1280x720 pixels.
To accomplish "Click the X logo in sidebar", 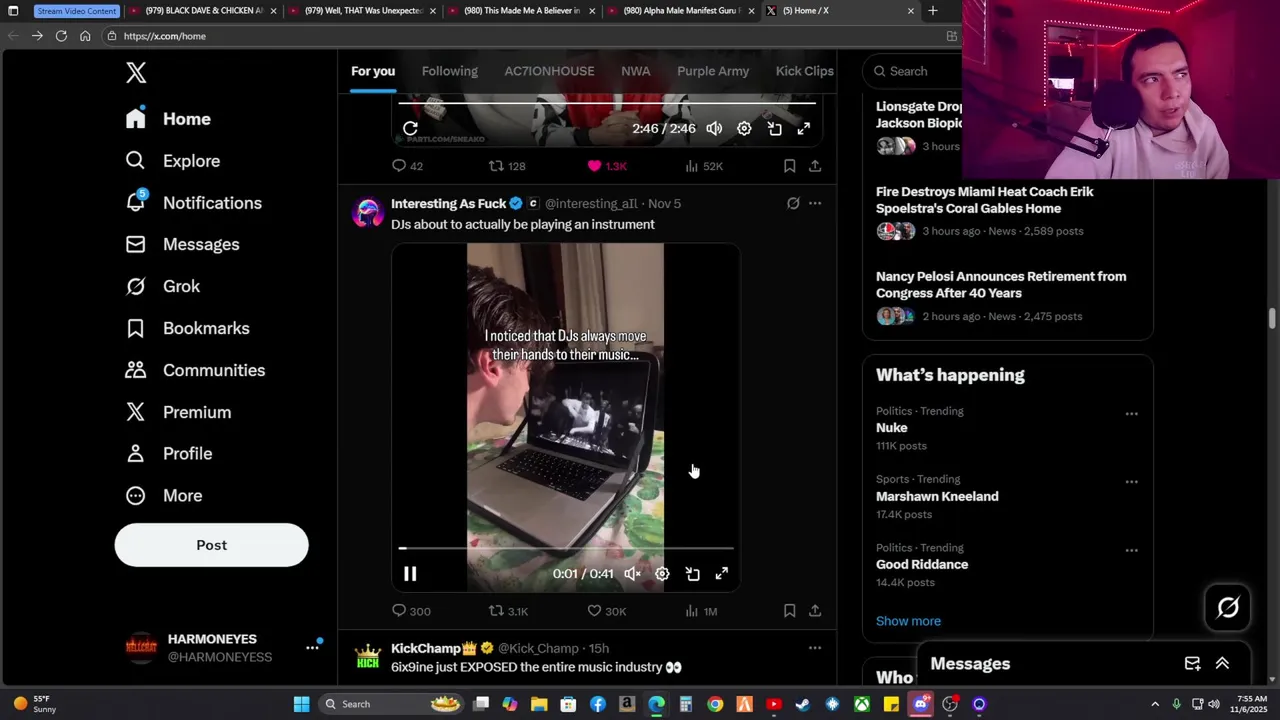I will pyautogui.click(x=136, y=72).
